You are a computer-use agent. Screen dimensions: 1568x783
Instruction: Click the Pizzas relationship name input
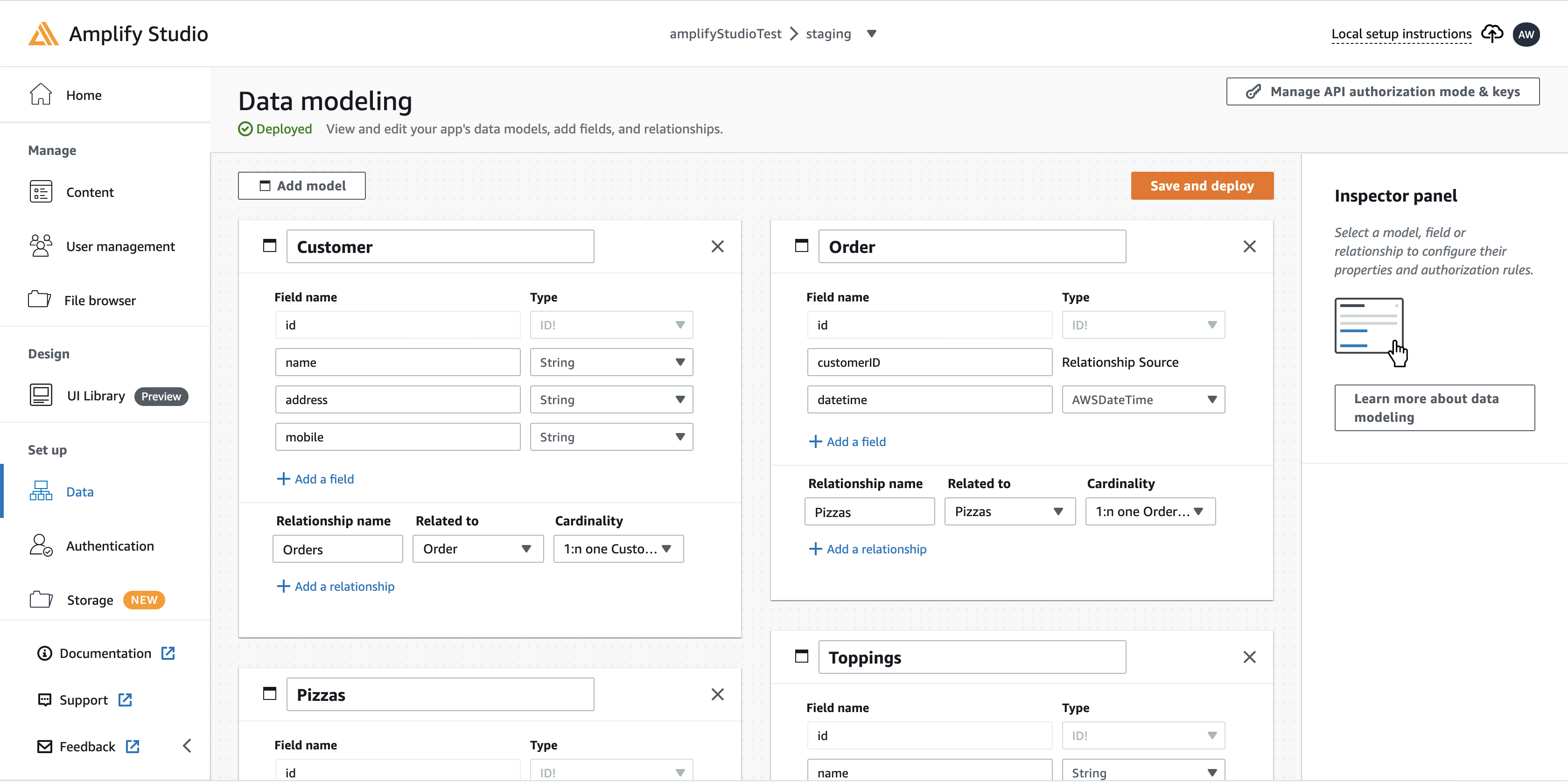click(x=870, y=511)
